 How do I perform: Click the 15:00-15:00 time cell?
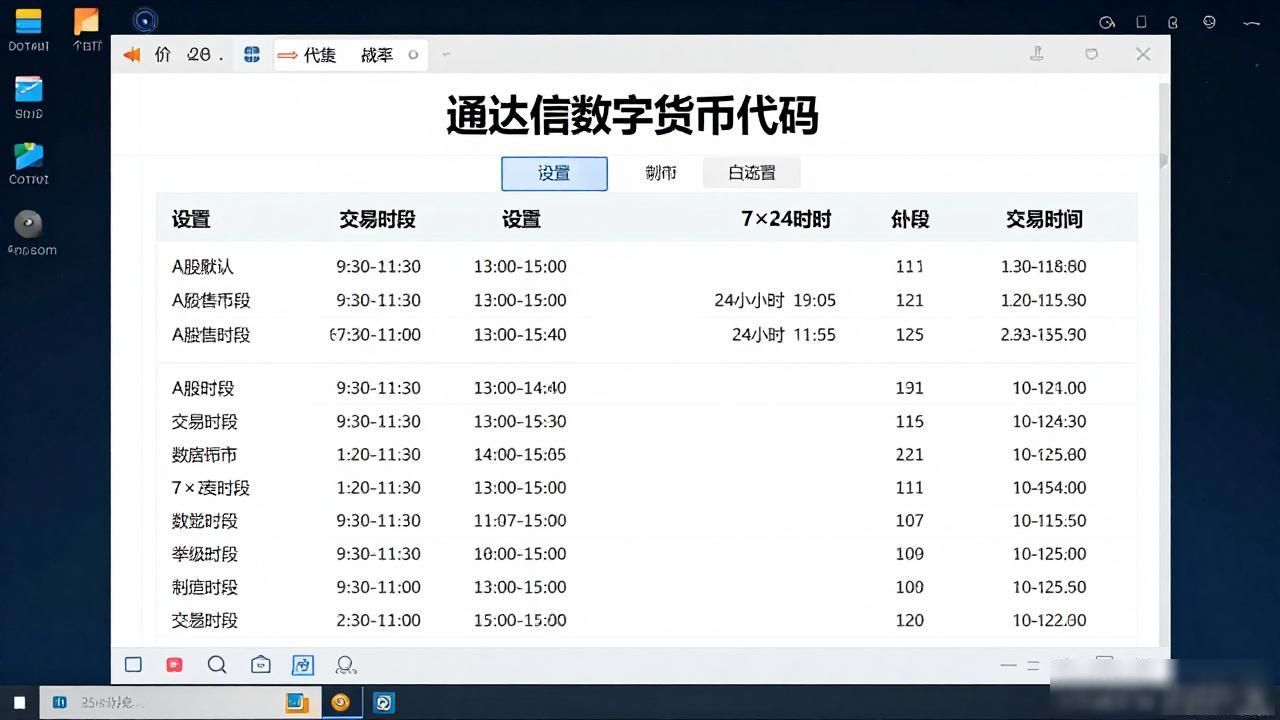[520, 620]
